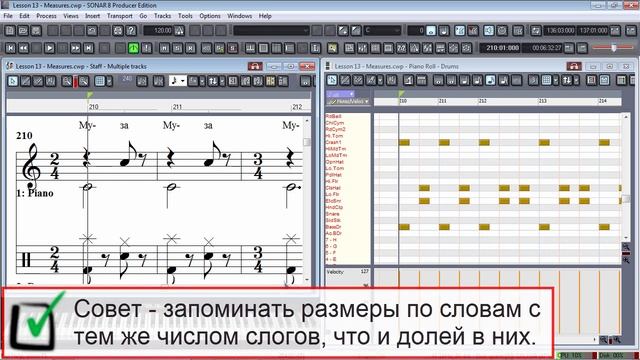Toggle the R arm state button
Screen dimensions: 640x360
click(x=191, y=48)
